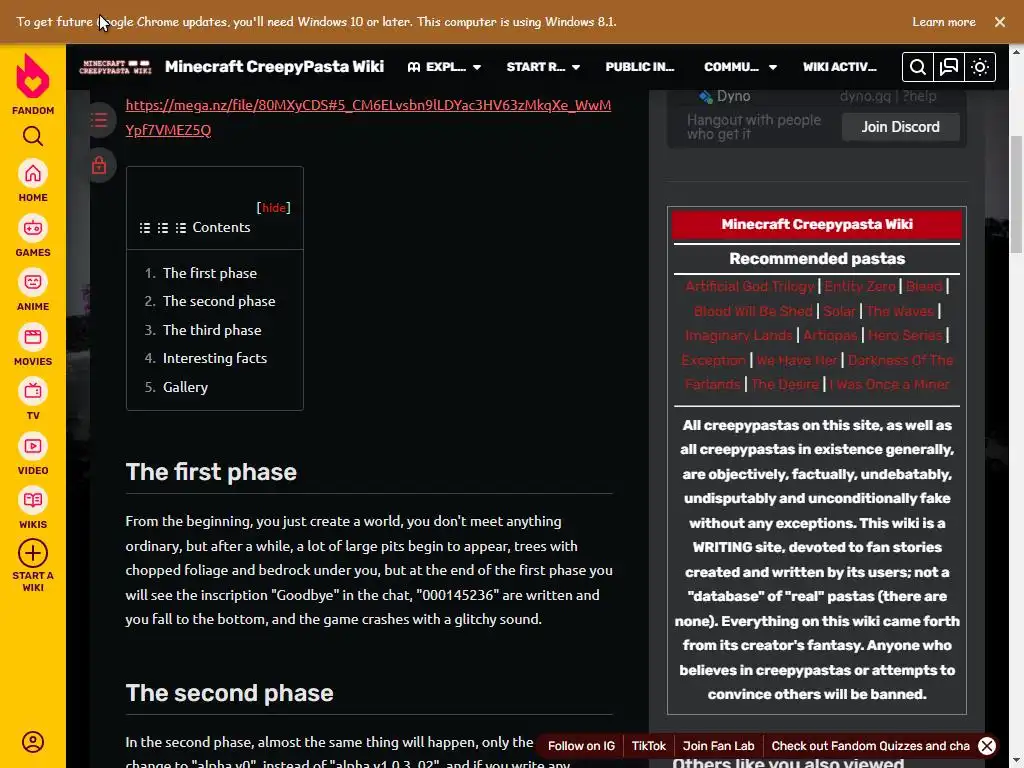Click the Start a Wiki plus icon
The width and height of the screenshot is (1024, 768).
point(33,553)
